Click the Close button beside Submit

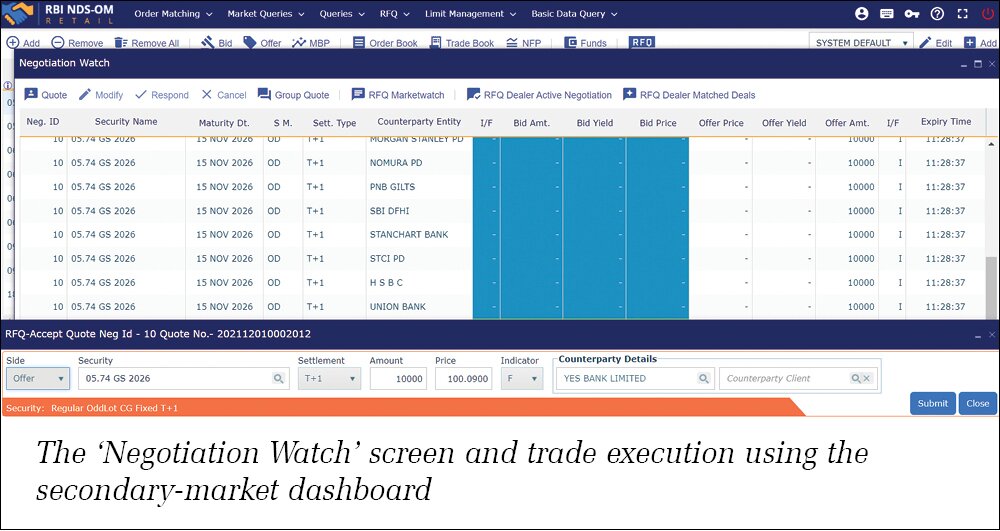tap(977, 403)
